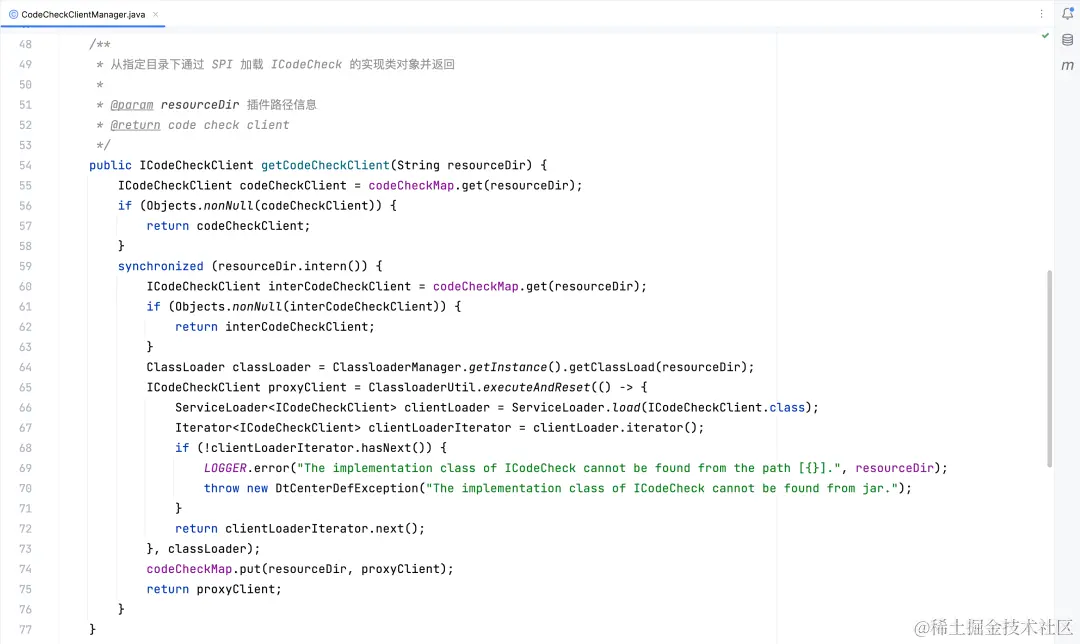
Task: Click 'clientLoaderIterator.next()' on line 72
Action: tap(322, 528)
